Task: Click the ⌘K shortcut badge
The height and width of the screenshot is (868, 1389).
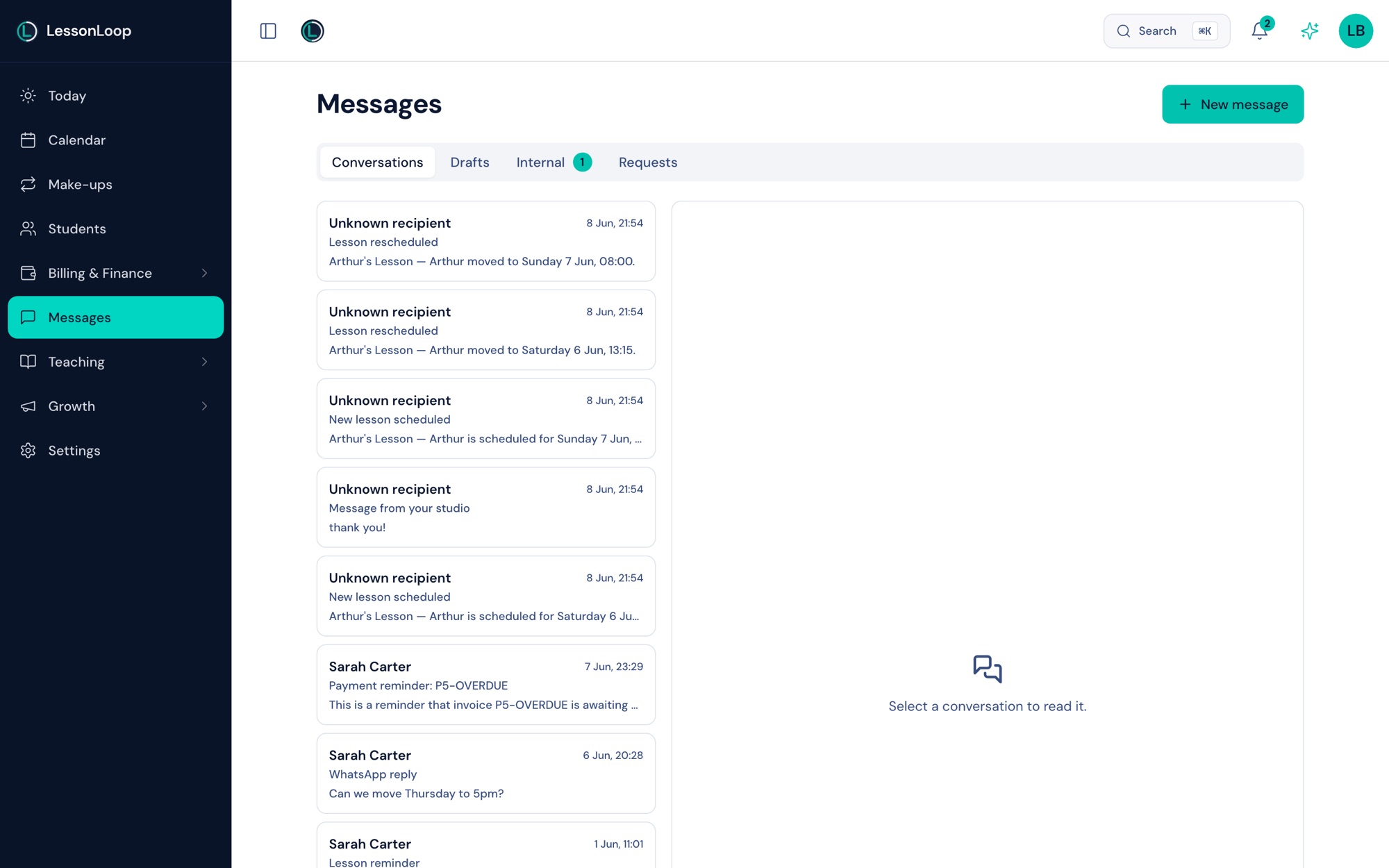Action: 1205,31
